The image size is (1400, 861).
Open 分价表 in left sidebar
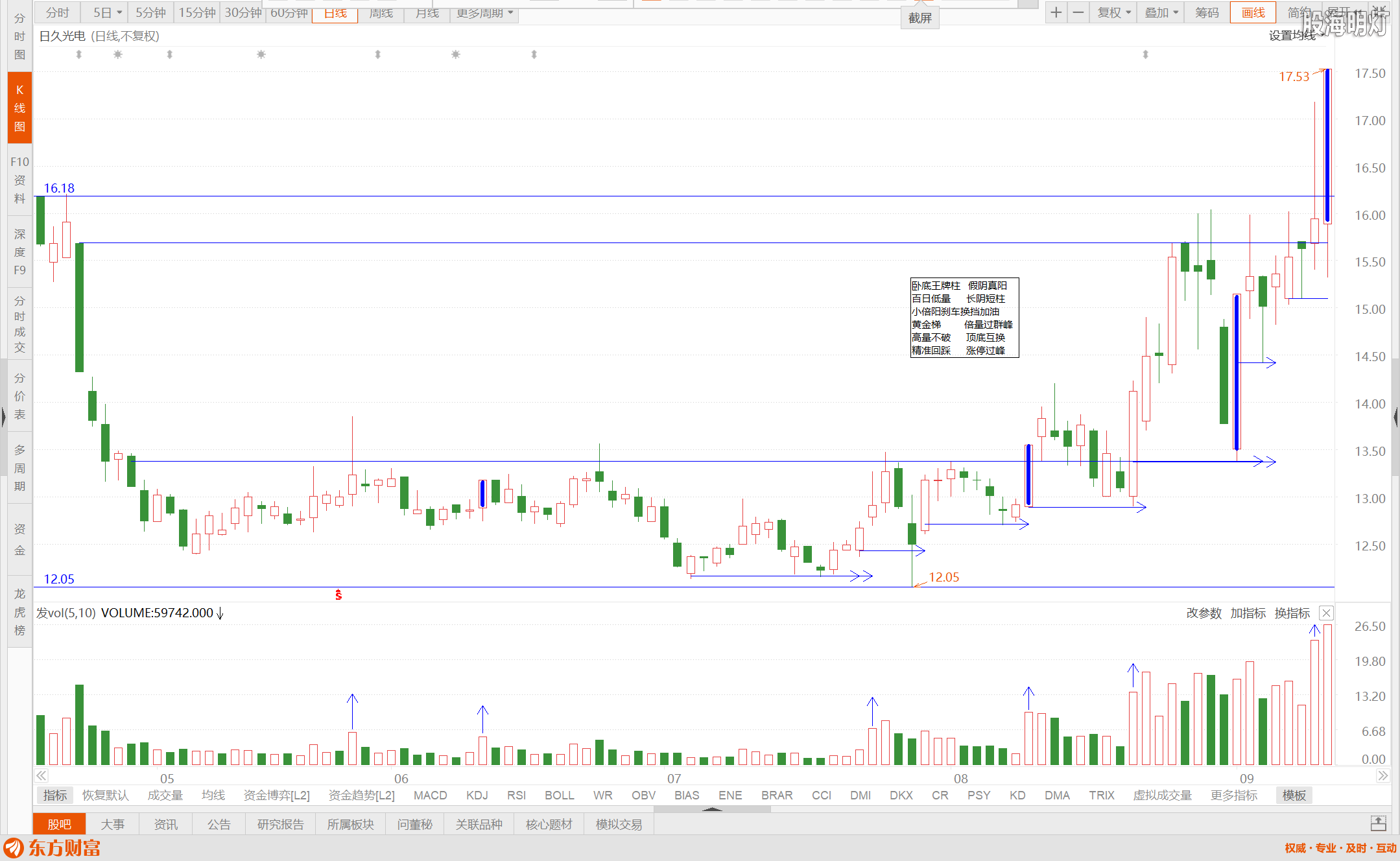(x=19, y=395)
